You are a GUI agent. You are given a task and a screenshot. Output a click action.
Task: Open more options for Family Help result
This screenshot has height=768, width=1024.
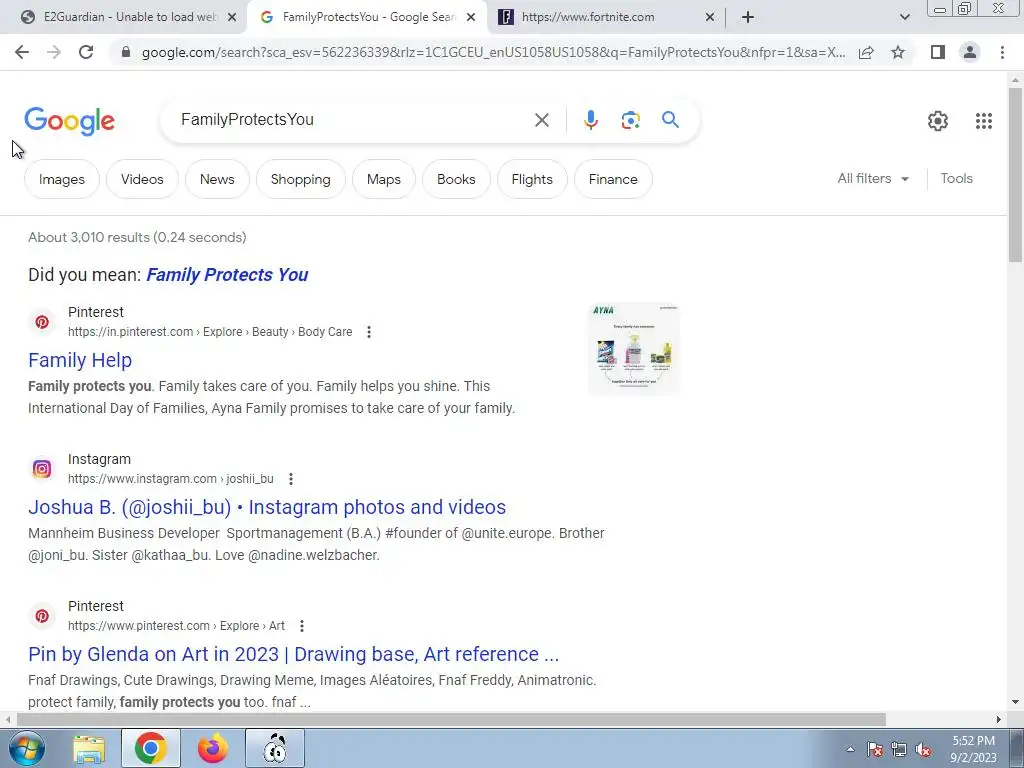(369, 332)
